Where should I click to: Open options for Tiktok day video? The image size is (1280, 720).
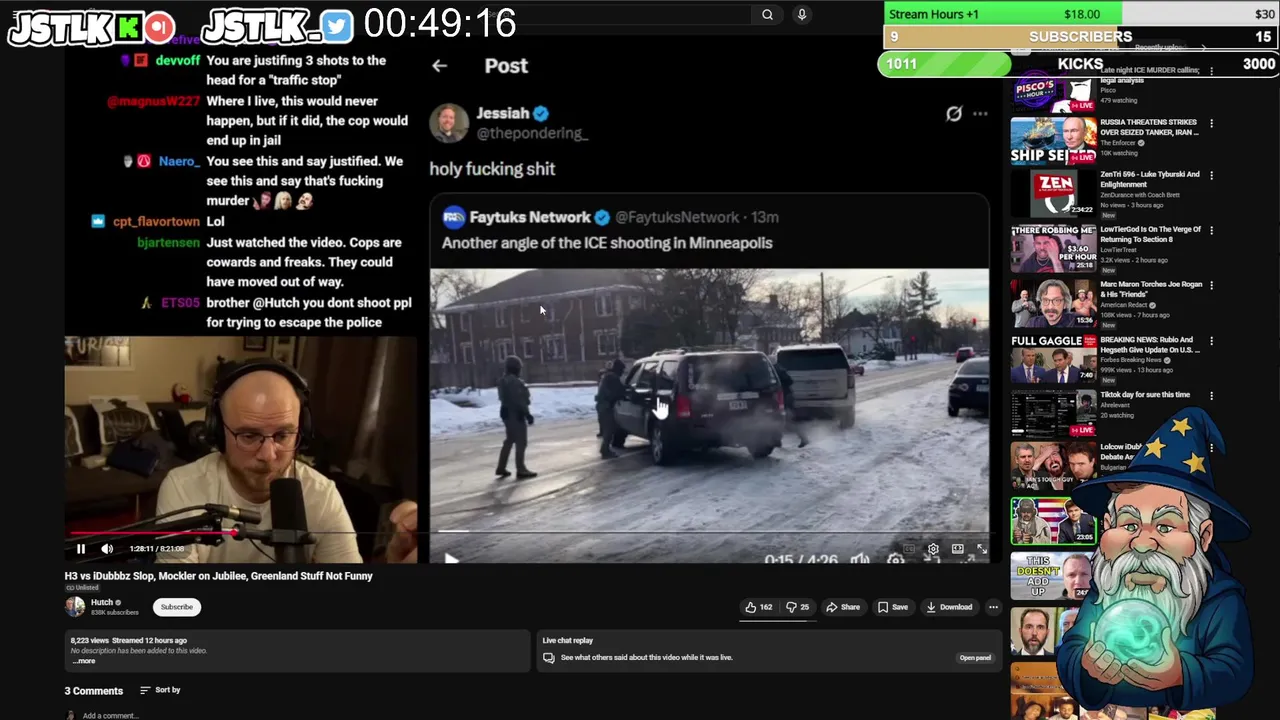pos(1211,396)
